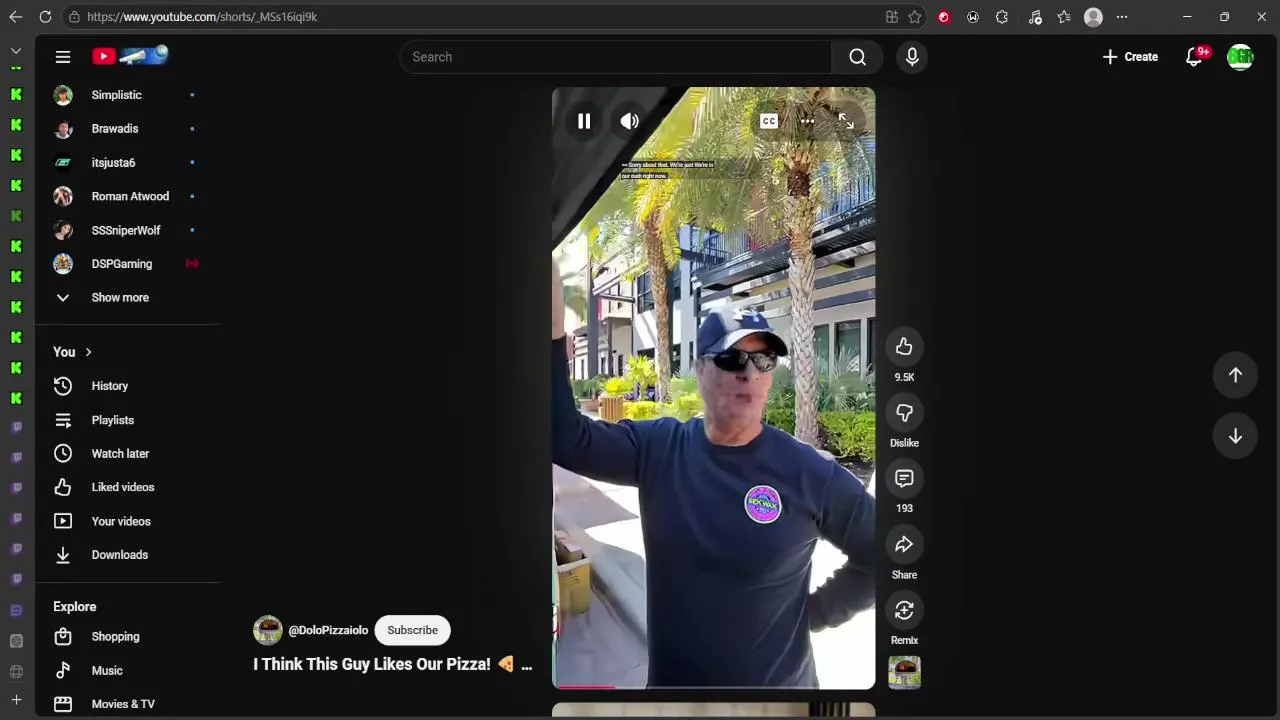The width and height of the screenshot is (1280, 720).
Task: Reload the current page
Action: point(45,17)
